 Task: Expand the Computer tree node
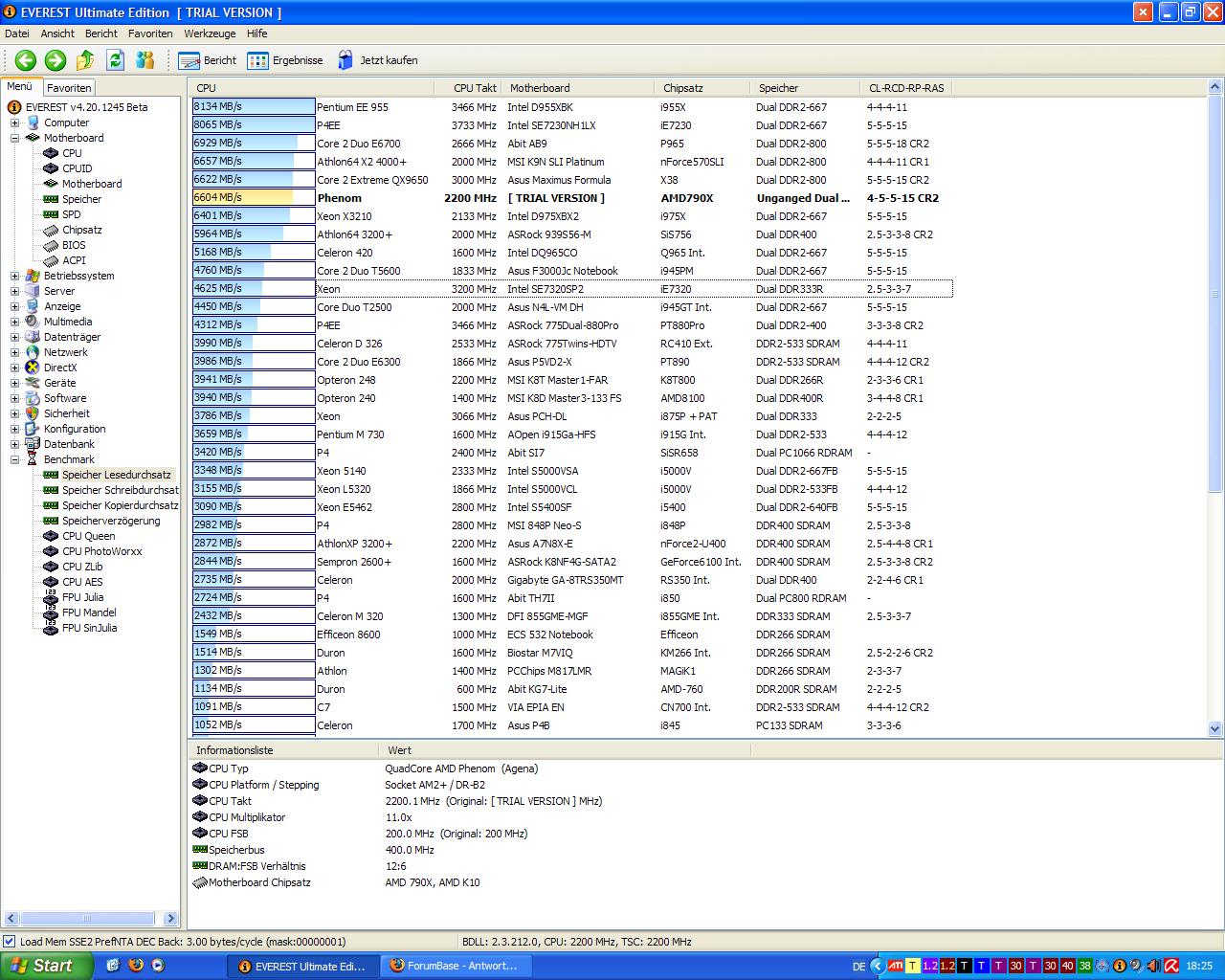14,122
